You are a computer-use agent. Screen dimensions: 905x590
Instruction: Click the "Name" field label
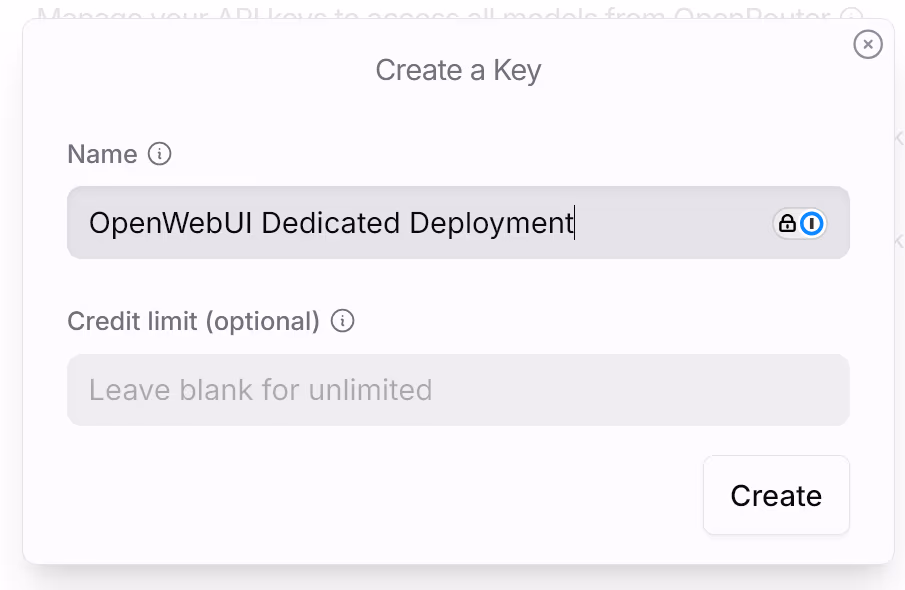[x=102, y=154]
